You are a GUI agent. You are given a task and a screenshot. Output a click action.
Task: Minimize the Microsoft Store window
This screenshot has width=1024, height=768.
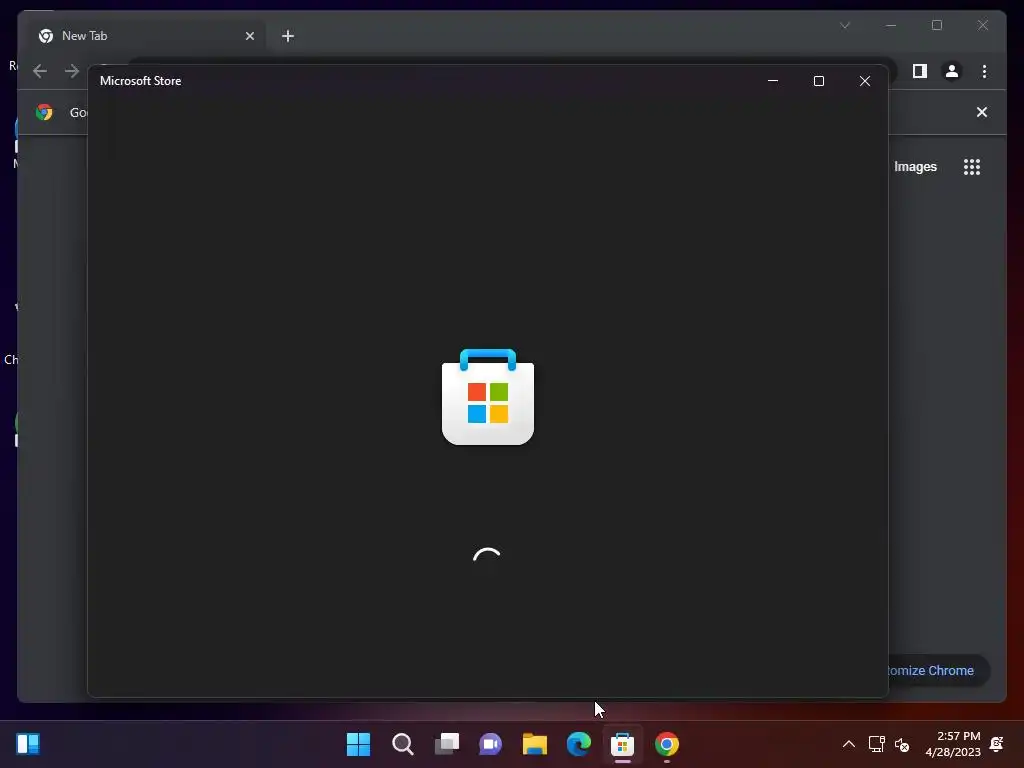773,81
